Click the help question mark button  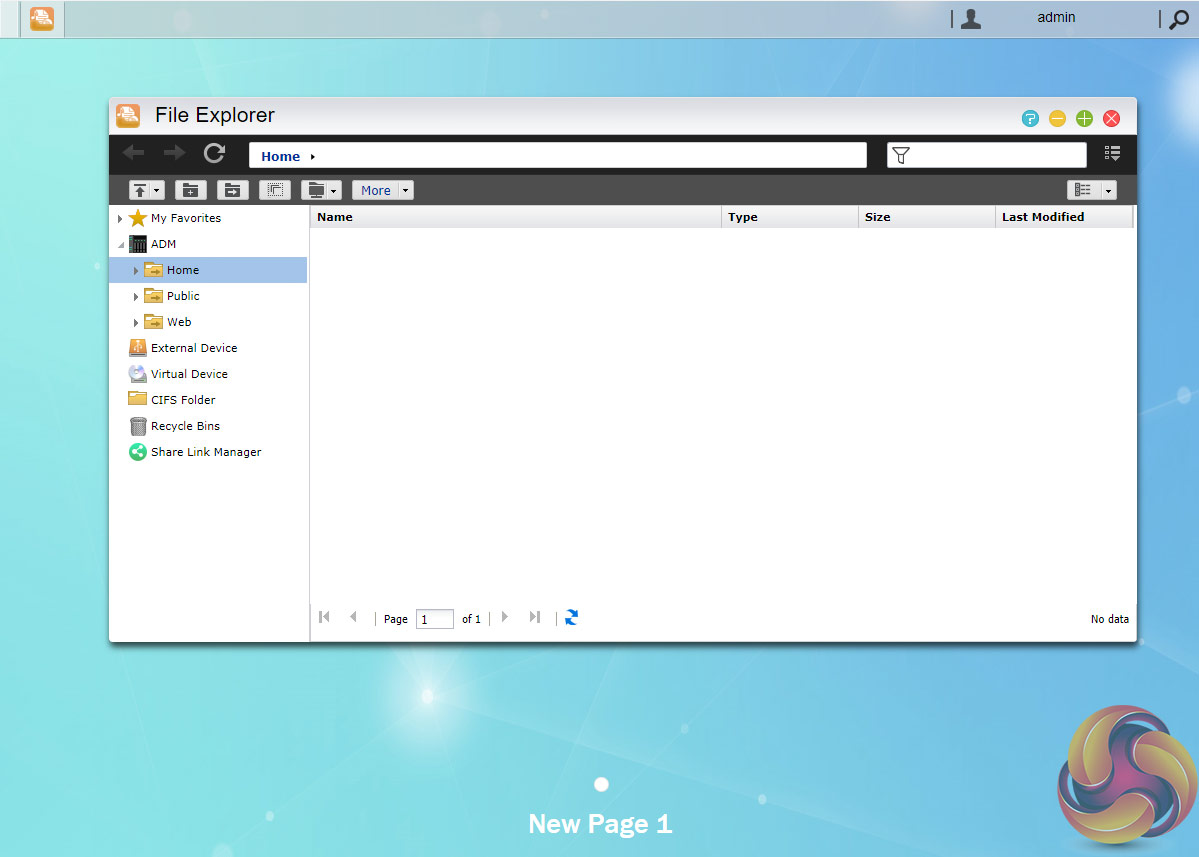click(x=1030, y=119)
